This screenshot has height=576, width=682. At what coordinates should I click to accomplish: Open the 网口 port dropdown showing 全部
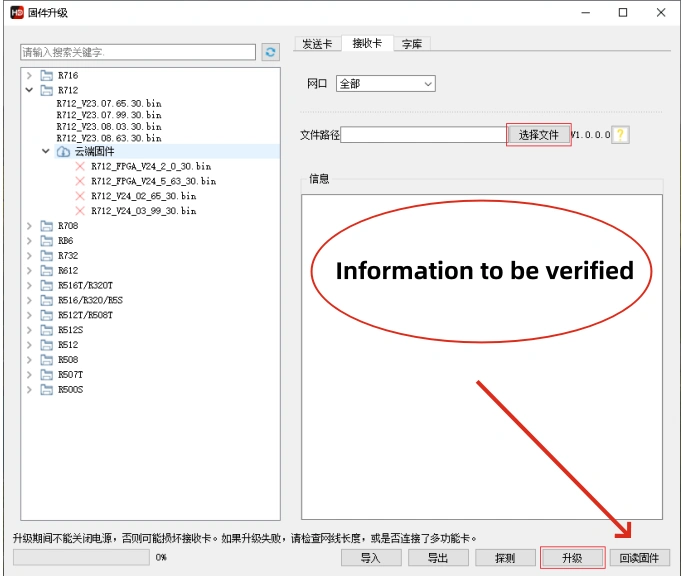click(385, 84)
